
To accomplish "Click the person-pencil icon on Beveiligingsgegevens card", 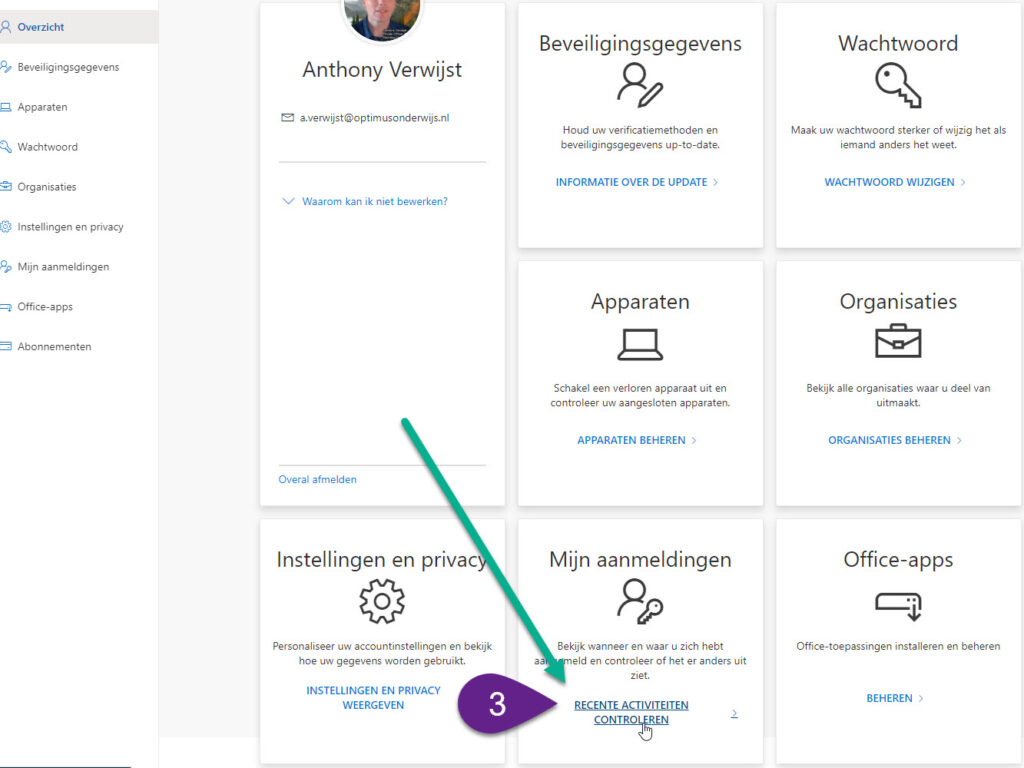I will pos(640,85).
